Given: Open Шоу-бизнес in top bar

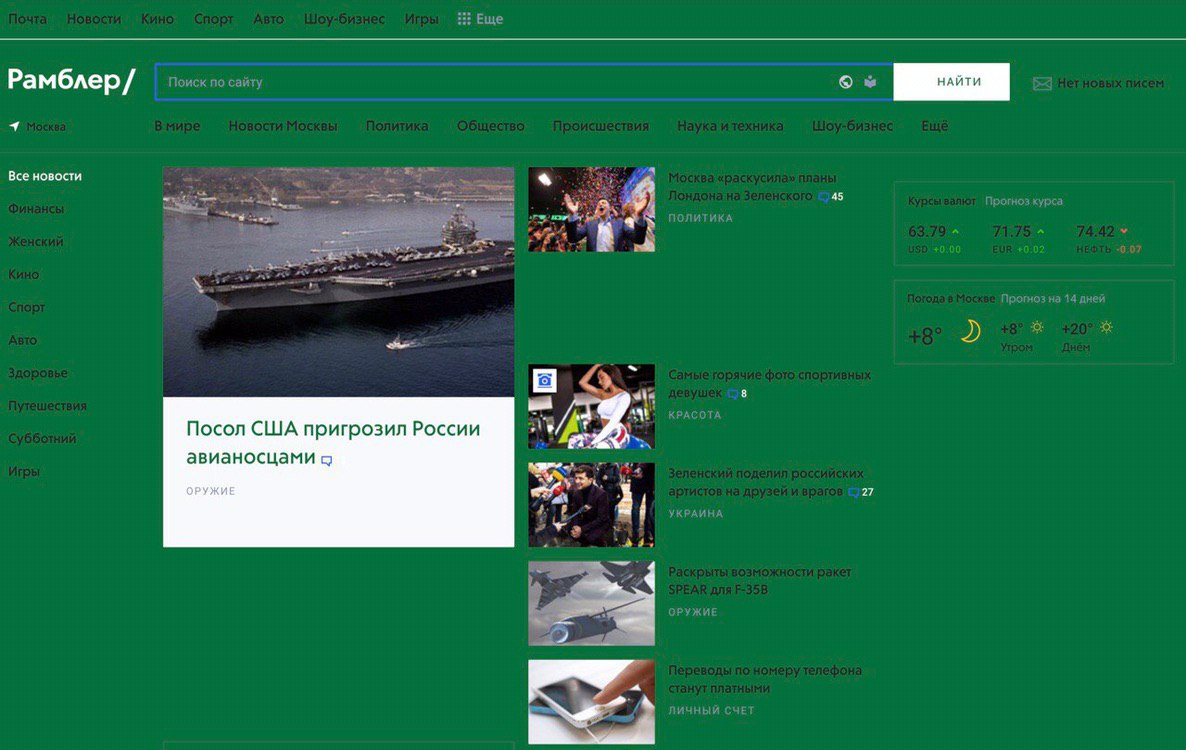Looking at the screenshot, I should point(344,19).
